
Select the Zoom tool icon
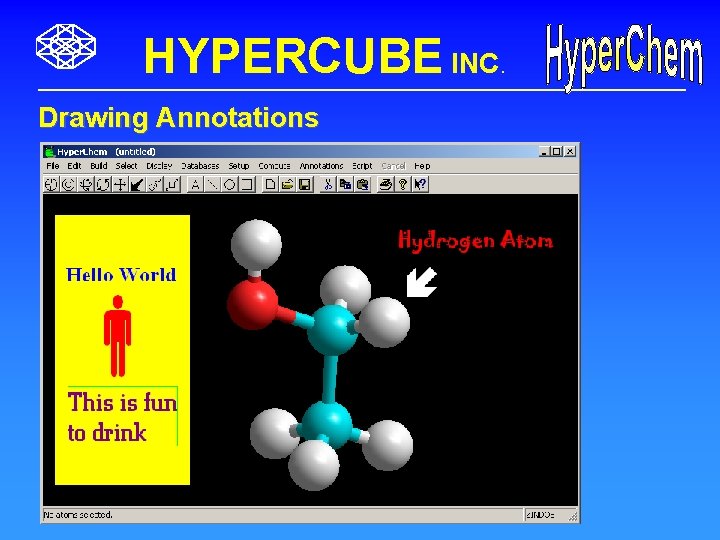click(155, 185)
